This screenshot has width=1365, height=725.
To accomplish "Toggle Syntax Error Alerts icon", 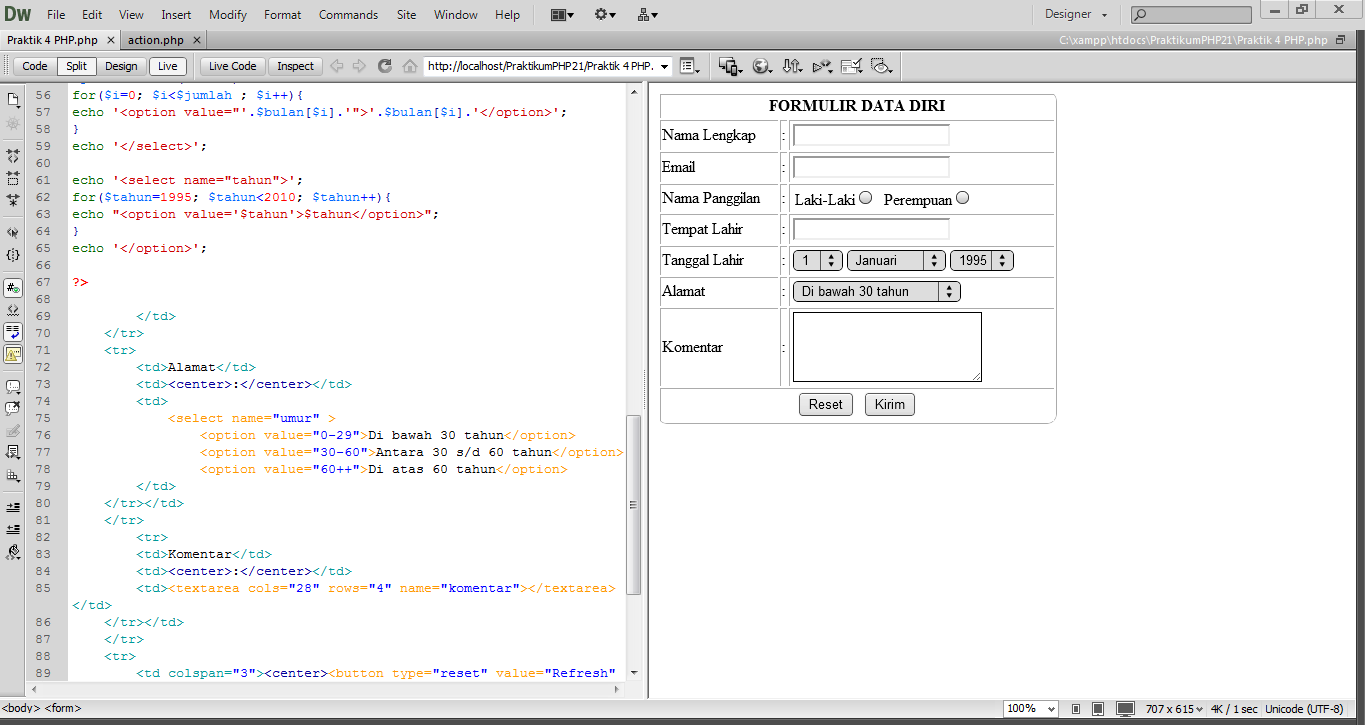I will pyautogui.click(x=13, y=354).
